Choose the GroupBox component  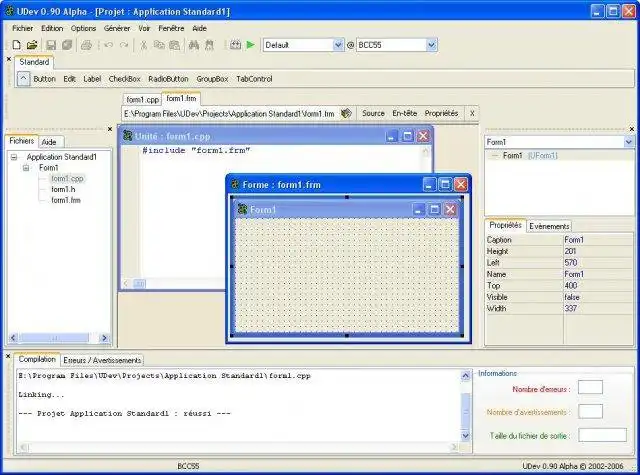(x=212, y=79)
